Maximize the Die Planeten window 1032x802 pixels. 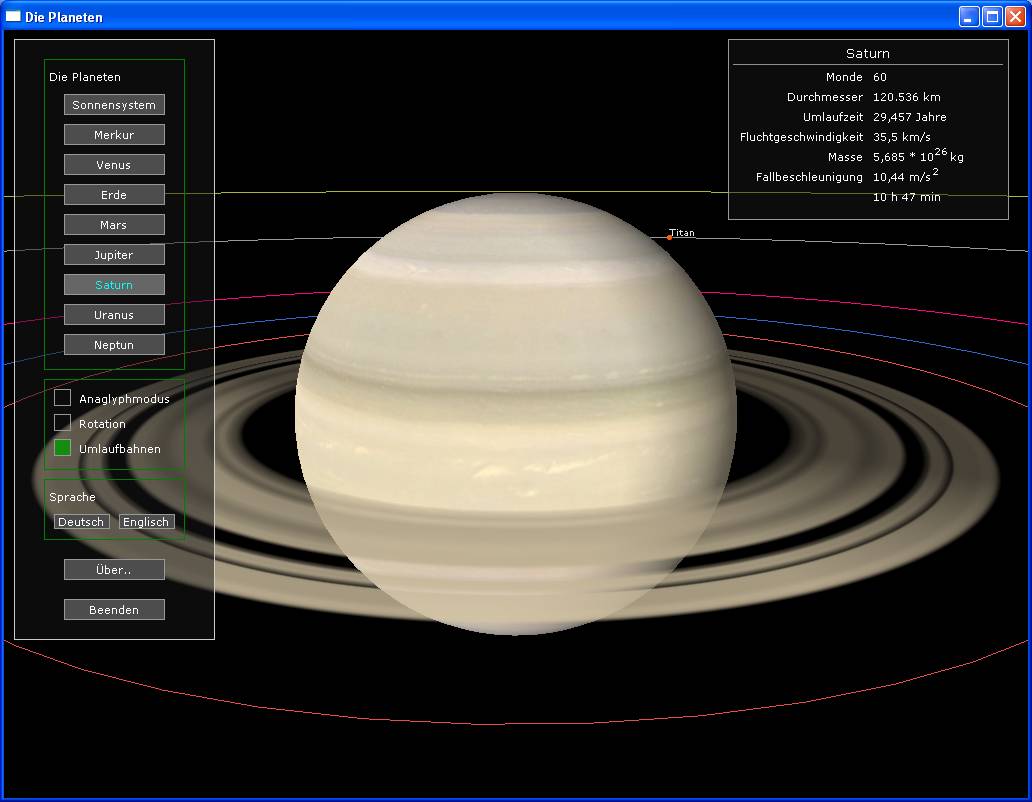pyautogui.click(x=992, y=16)
